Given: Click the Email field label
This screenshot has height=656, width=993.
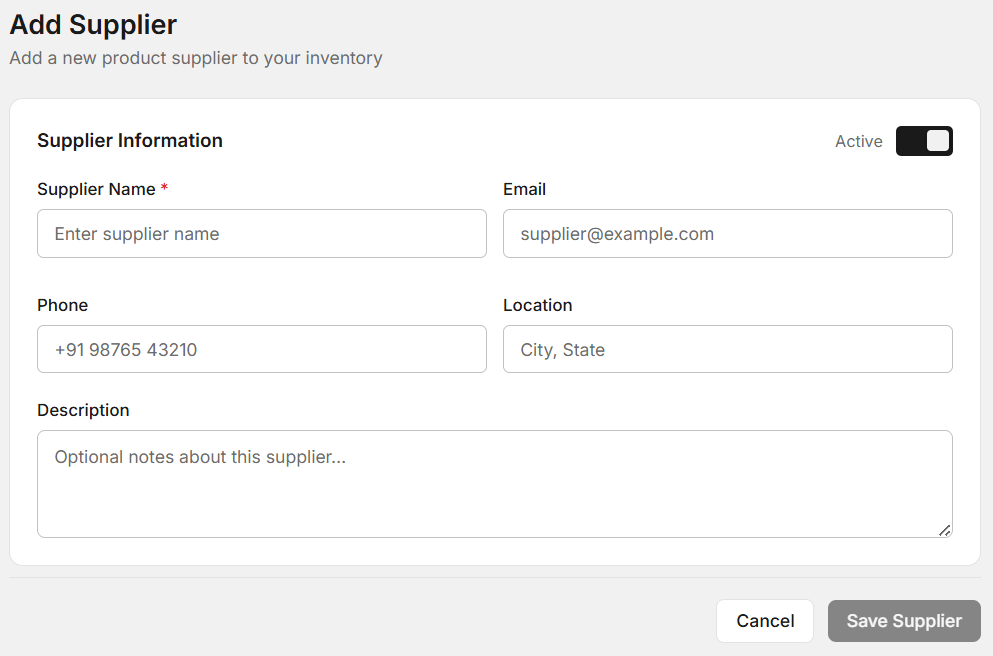Looking at the screenshot, I should [x=524, y=189].
